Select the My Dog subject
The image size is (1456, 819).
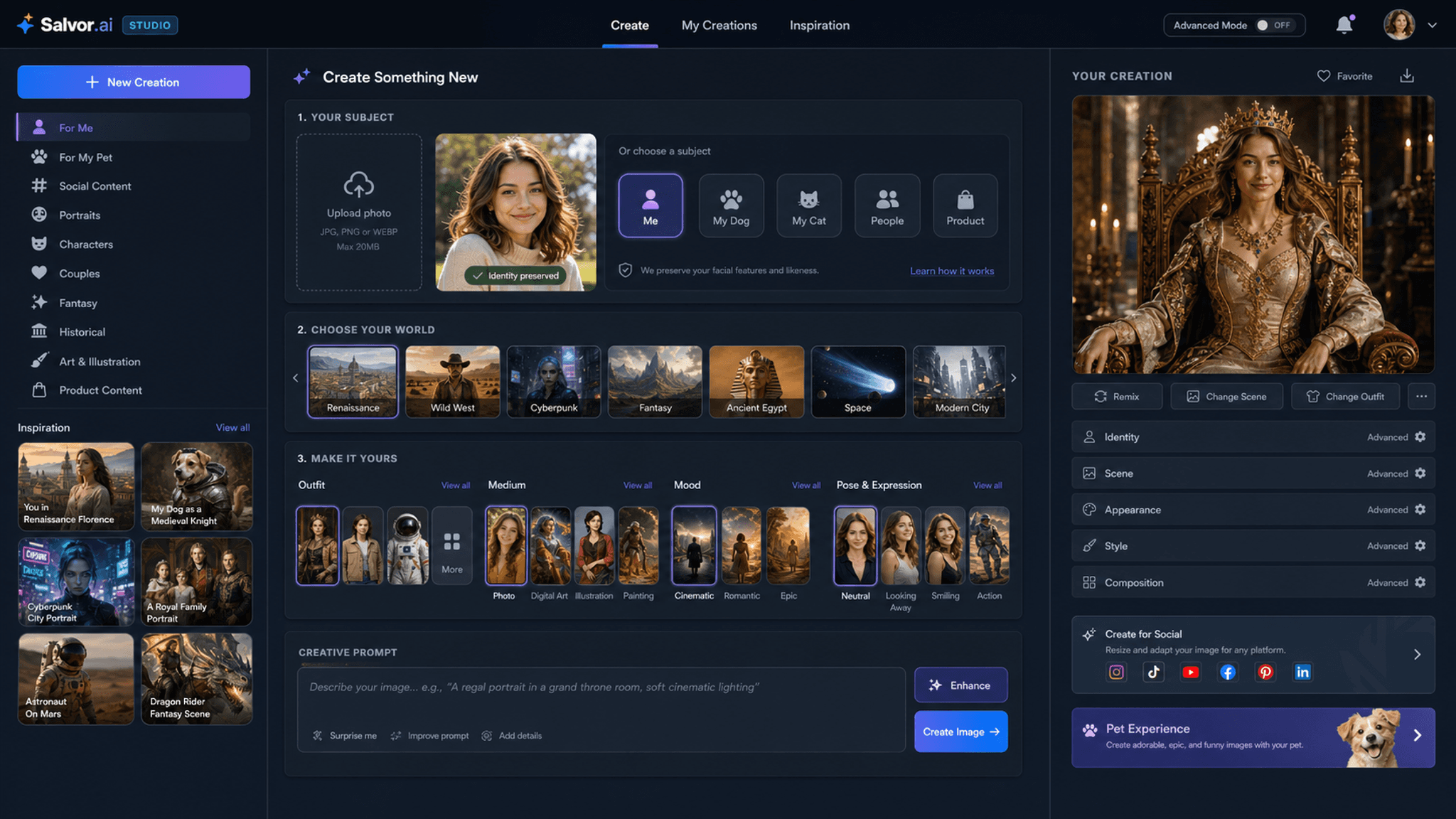(x=731, y=205)
